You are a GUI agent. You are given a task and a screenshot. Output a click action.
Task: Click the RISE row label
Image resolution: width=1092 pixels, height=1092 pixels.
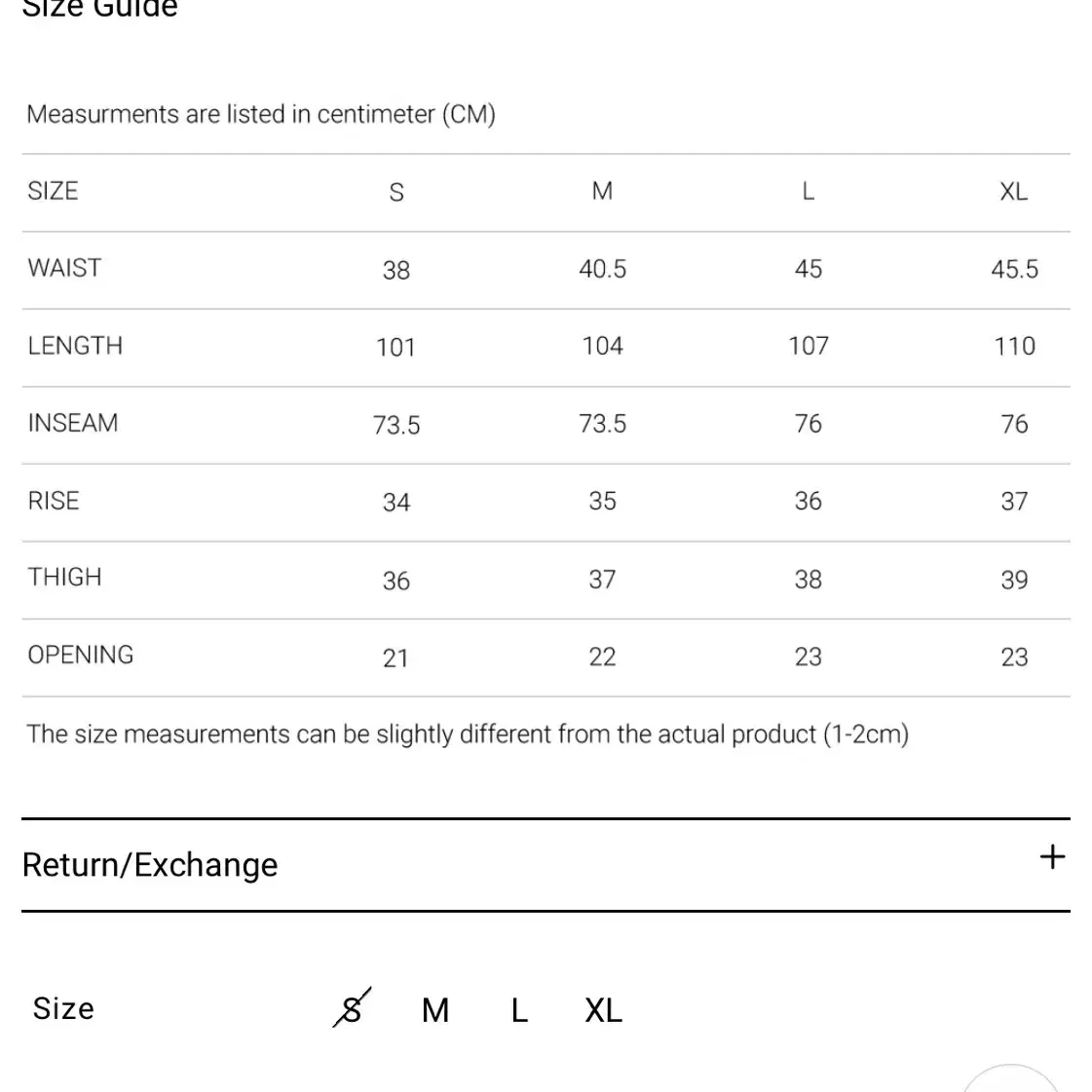coord(53,501)
